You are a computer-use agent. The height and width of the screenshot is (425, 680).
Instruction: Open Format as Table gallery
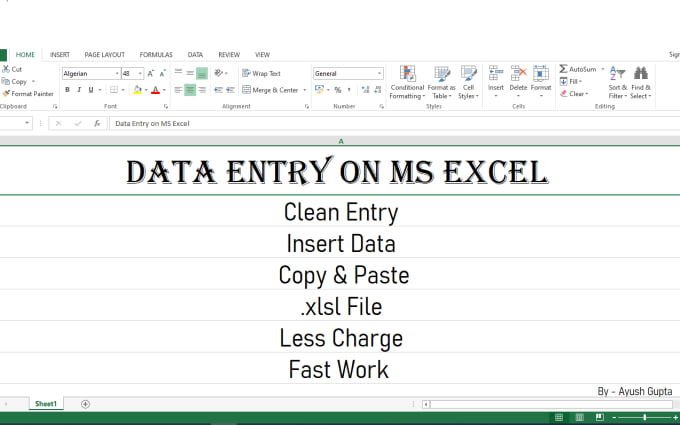coord(441,82)
